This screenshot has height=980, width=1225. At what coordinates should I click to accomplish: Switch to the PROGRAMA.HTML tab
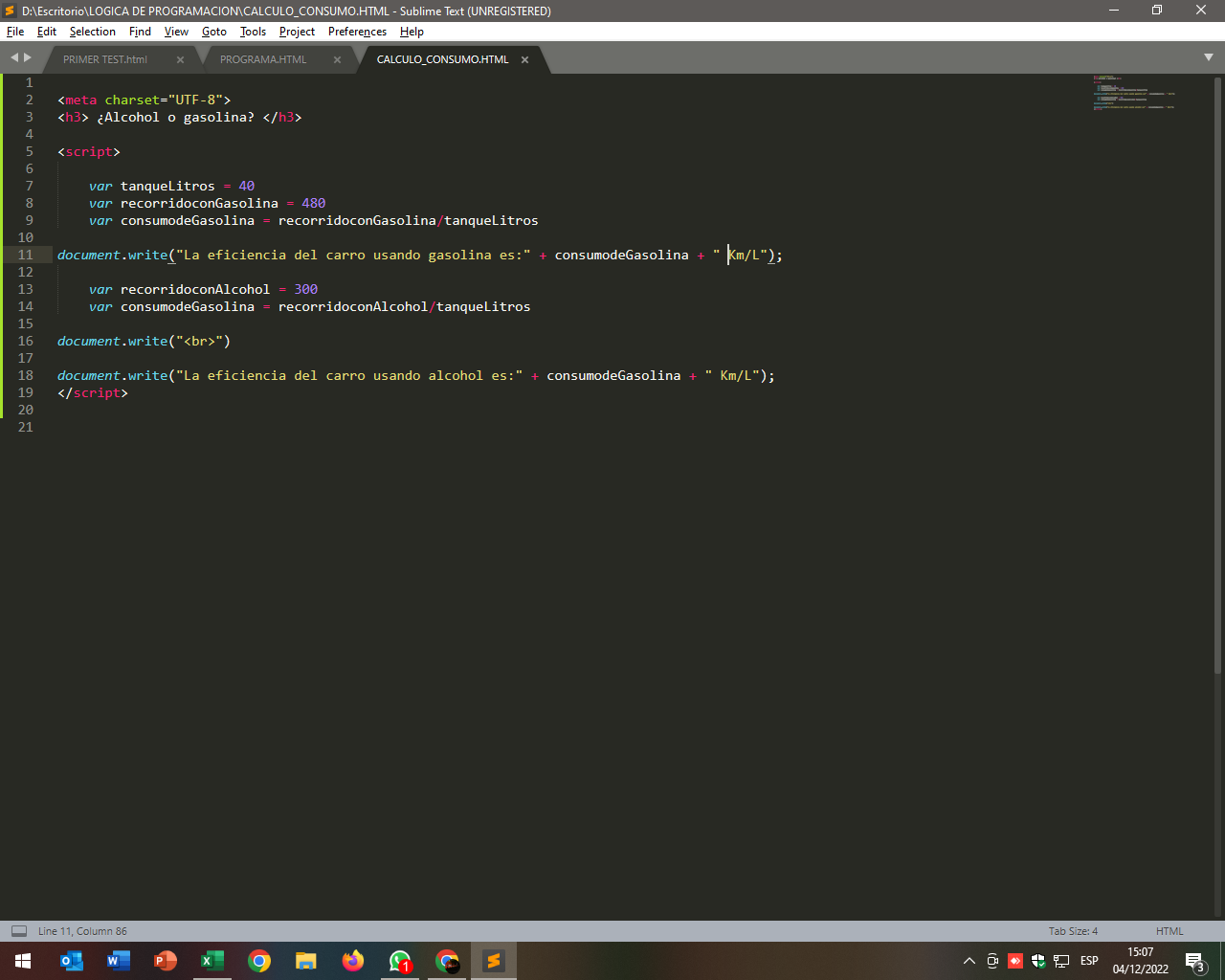click(x=263, y=59)
